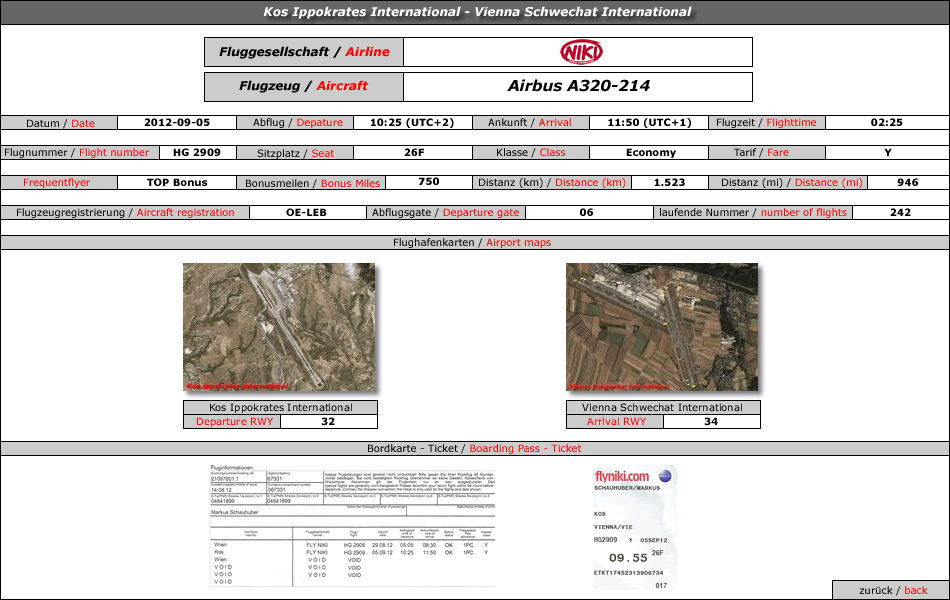
Task: Click the Sitzplatz / Seat label
Action: click(296, 153)
